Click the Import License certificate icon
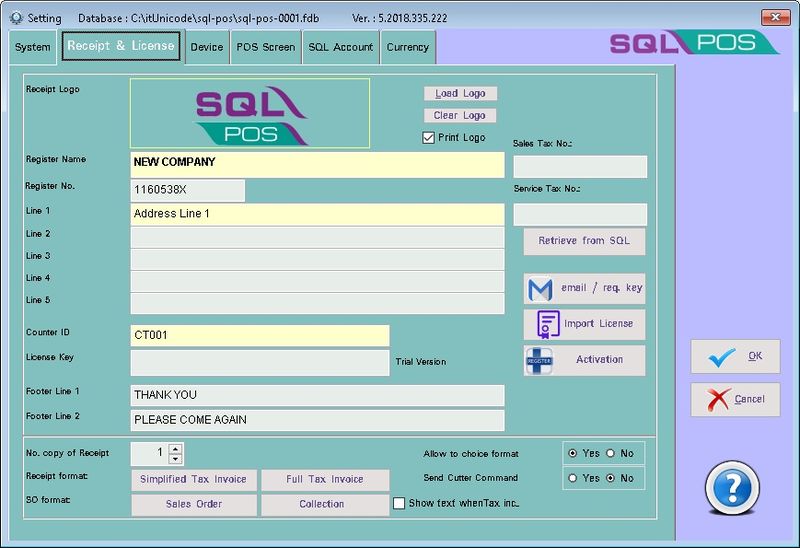Image resolution: width=800 pixels, height=548 pixels. [x=547, y=324]
